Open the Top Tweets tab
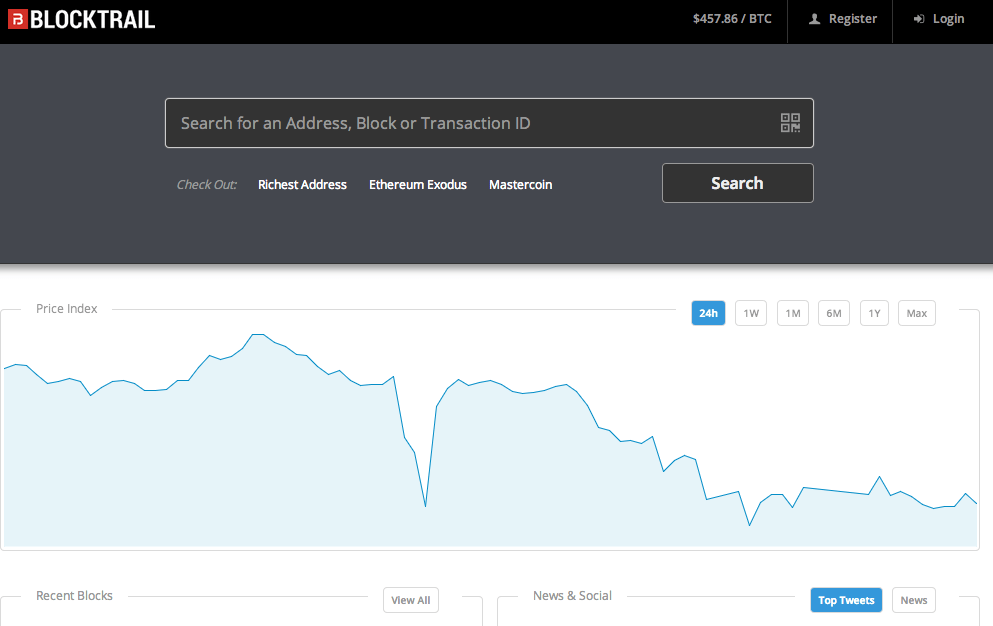993x626 pixels. click(845, 600)
